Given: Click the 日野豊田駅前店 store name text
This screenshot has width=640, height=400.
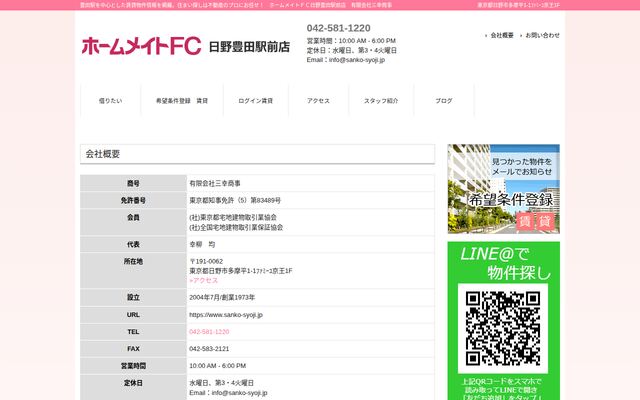Looking at the screenshot, I should tap(249, 47).
